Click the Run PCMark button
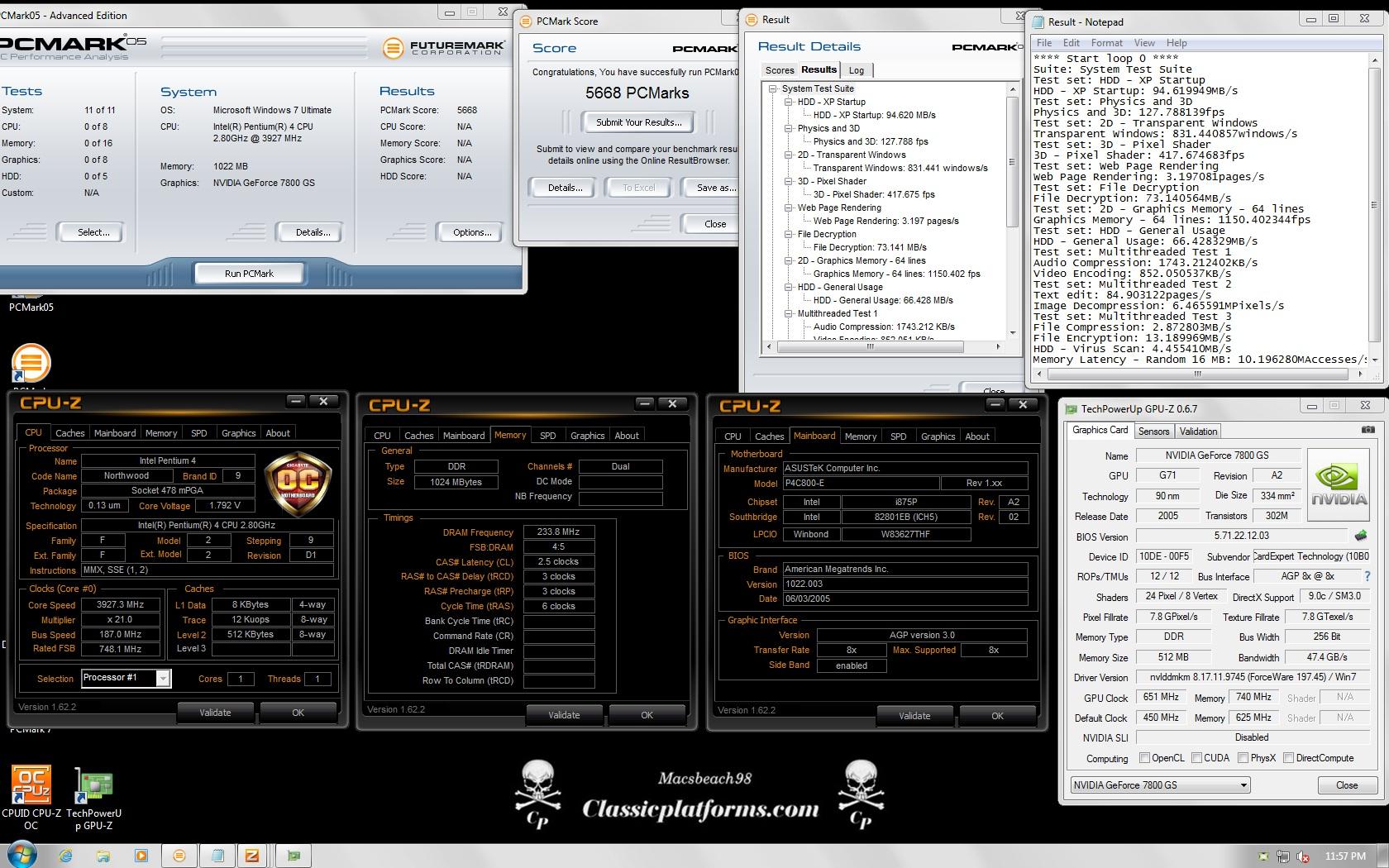 click(249, 274)
